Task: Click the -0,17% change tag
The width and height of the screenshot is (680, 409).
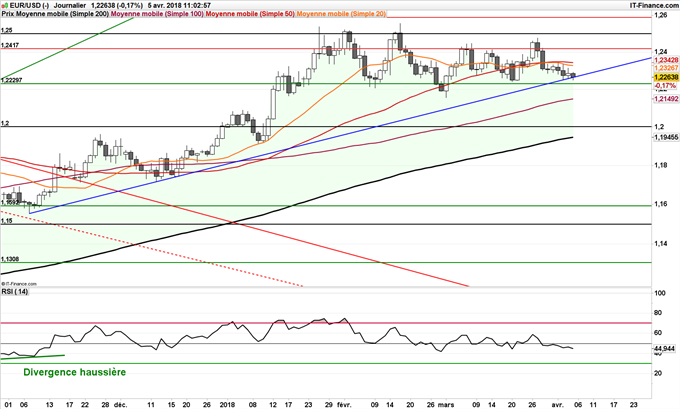Action: pyautogui.click(x=665, y=86)
